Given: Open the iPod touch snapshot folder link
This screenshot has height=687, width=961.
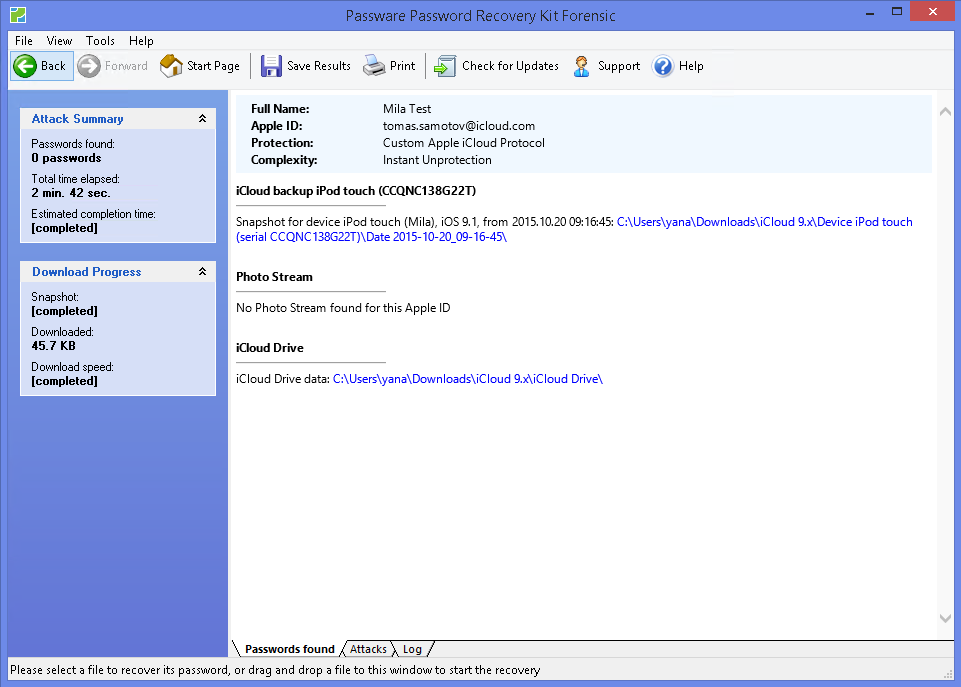Looking at the screenshot, I should (x=574, y=229).
